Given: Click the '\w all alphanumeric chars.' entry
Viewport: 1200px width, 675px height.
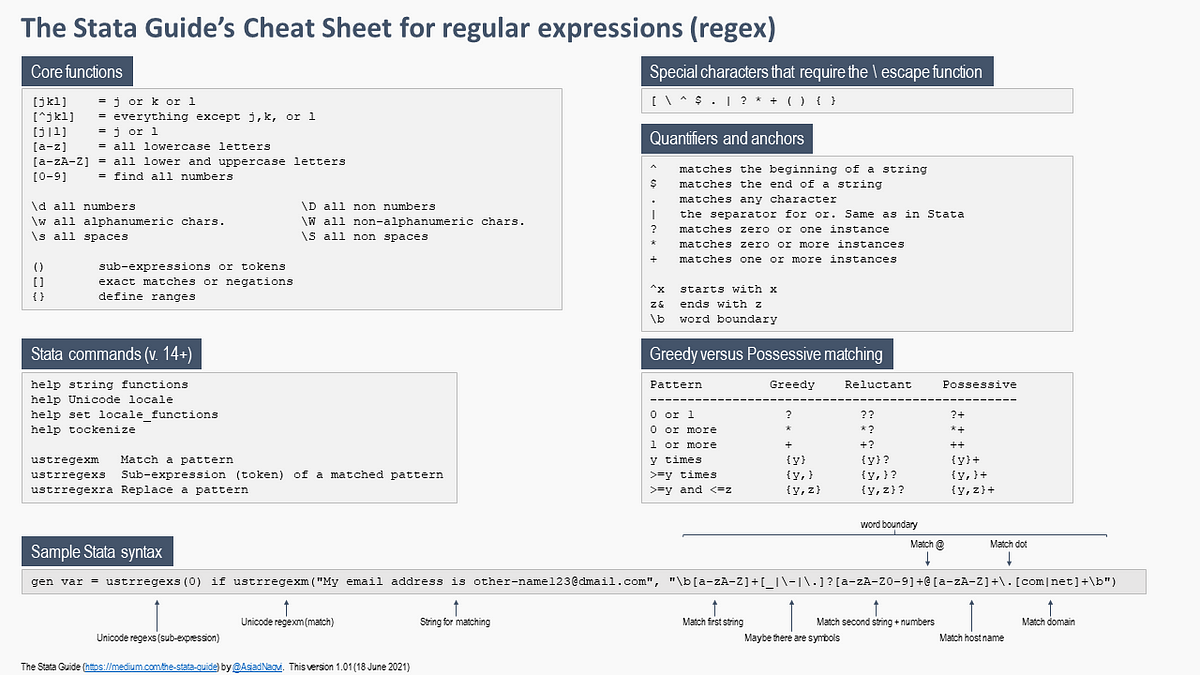Looking at the screenshot, I should coord(128,221).
